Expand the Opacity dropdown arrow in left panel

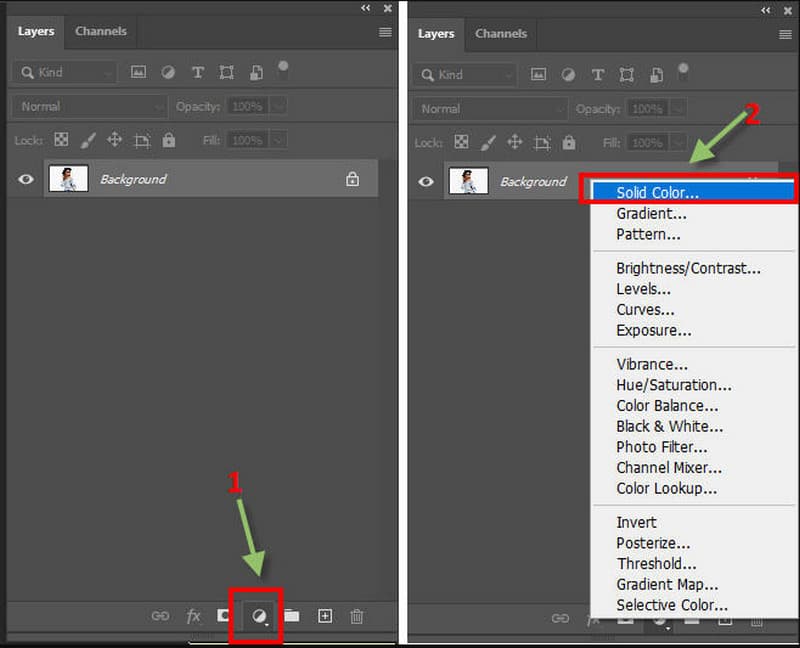click(278, 106)
